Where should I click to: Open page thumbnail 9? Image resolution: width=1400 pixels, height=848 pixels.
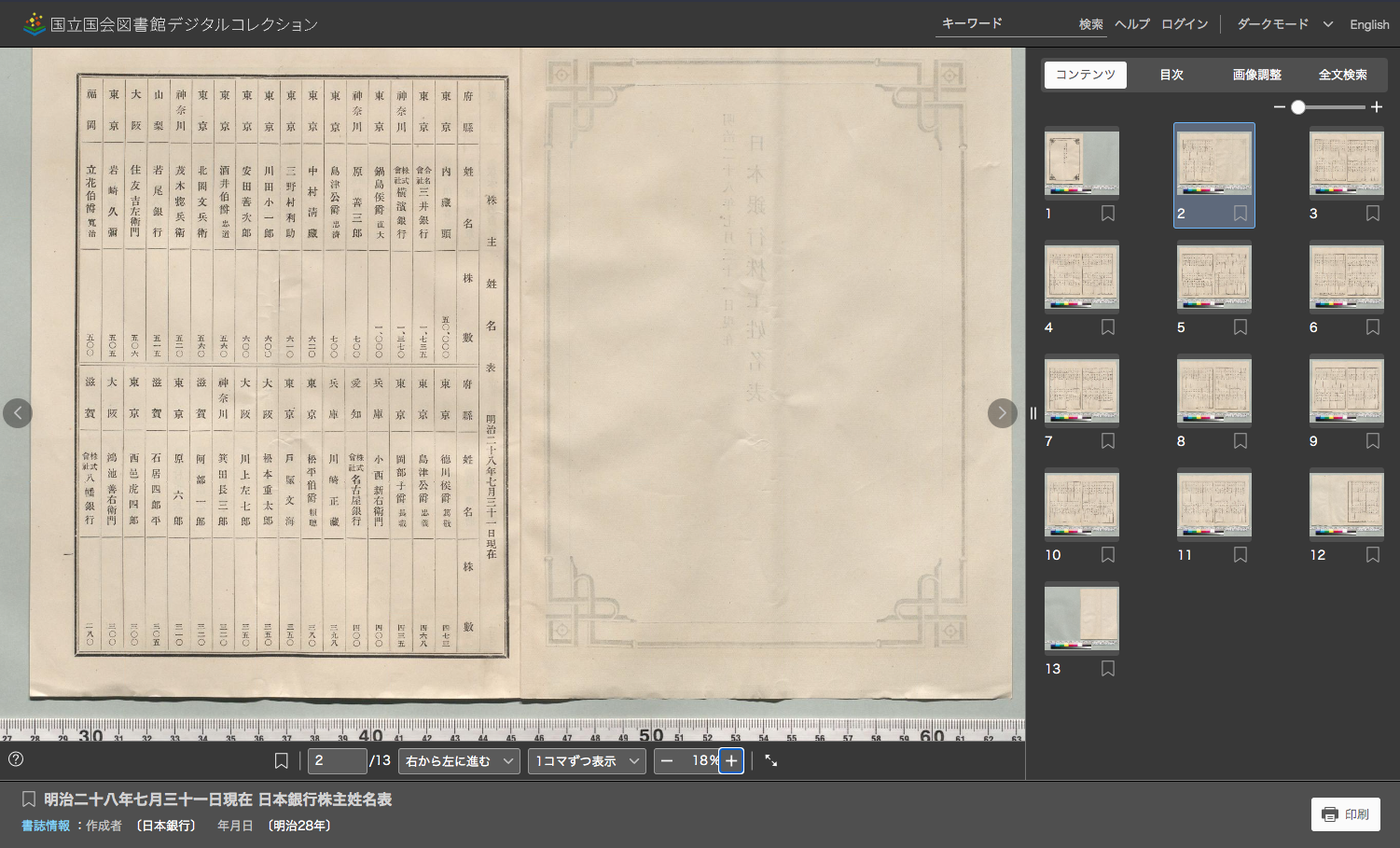click(1347, 390)
